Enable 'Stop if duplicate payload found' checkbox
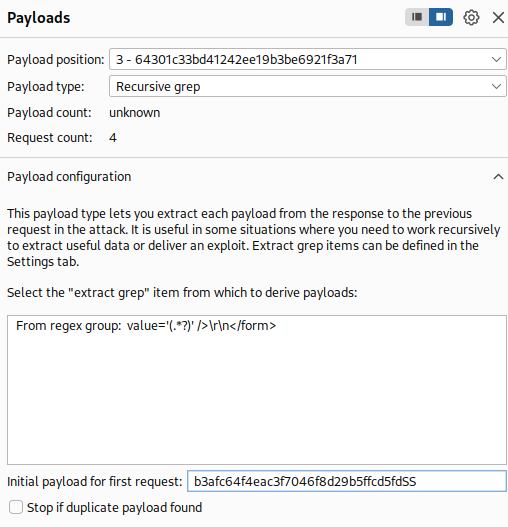This screenshot has width=508, height=528. coord(16,507)
